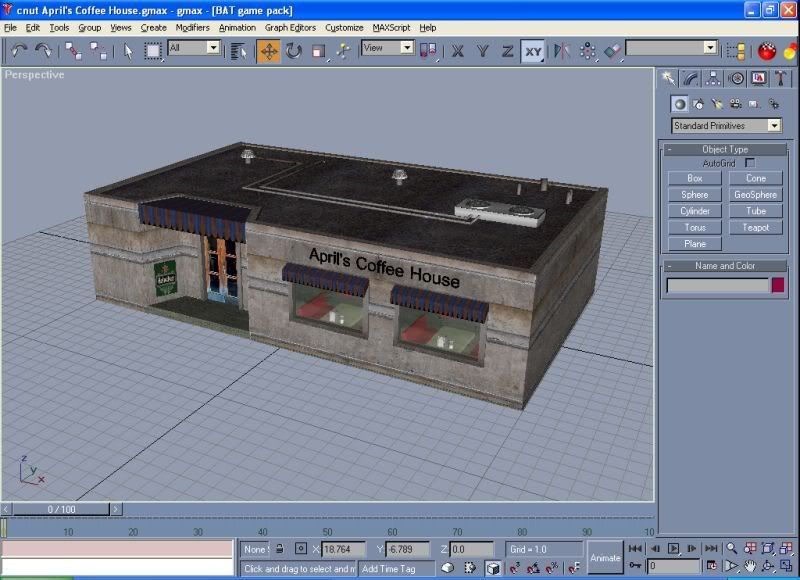Click the Time Configuration clock icon
This screenshot has width=800, height=580.
[x=711, y=566]
